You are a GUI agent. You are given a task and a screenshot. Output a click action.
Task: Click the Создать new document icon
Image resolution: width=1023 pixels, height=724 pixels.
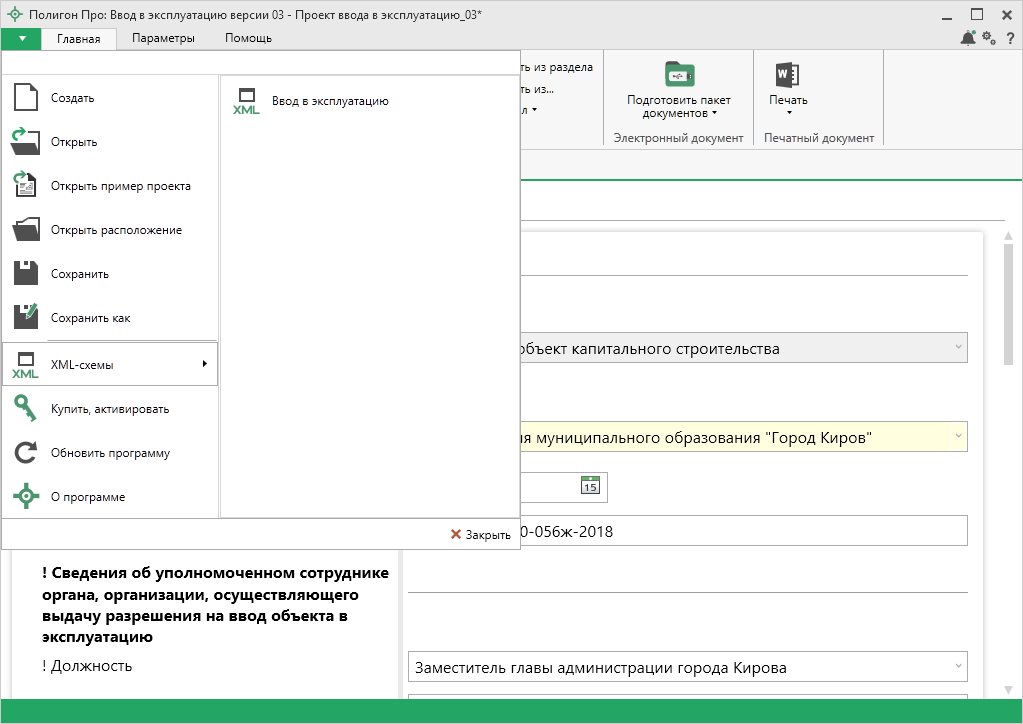click(x=25, y=98)
